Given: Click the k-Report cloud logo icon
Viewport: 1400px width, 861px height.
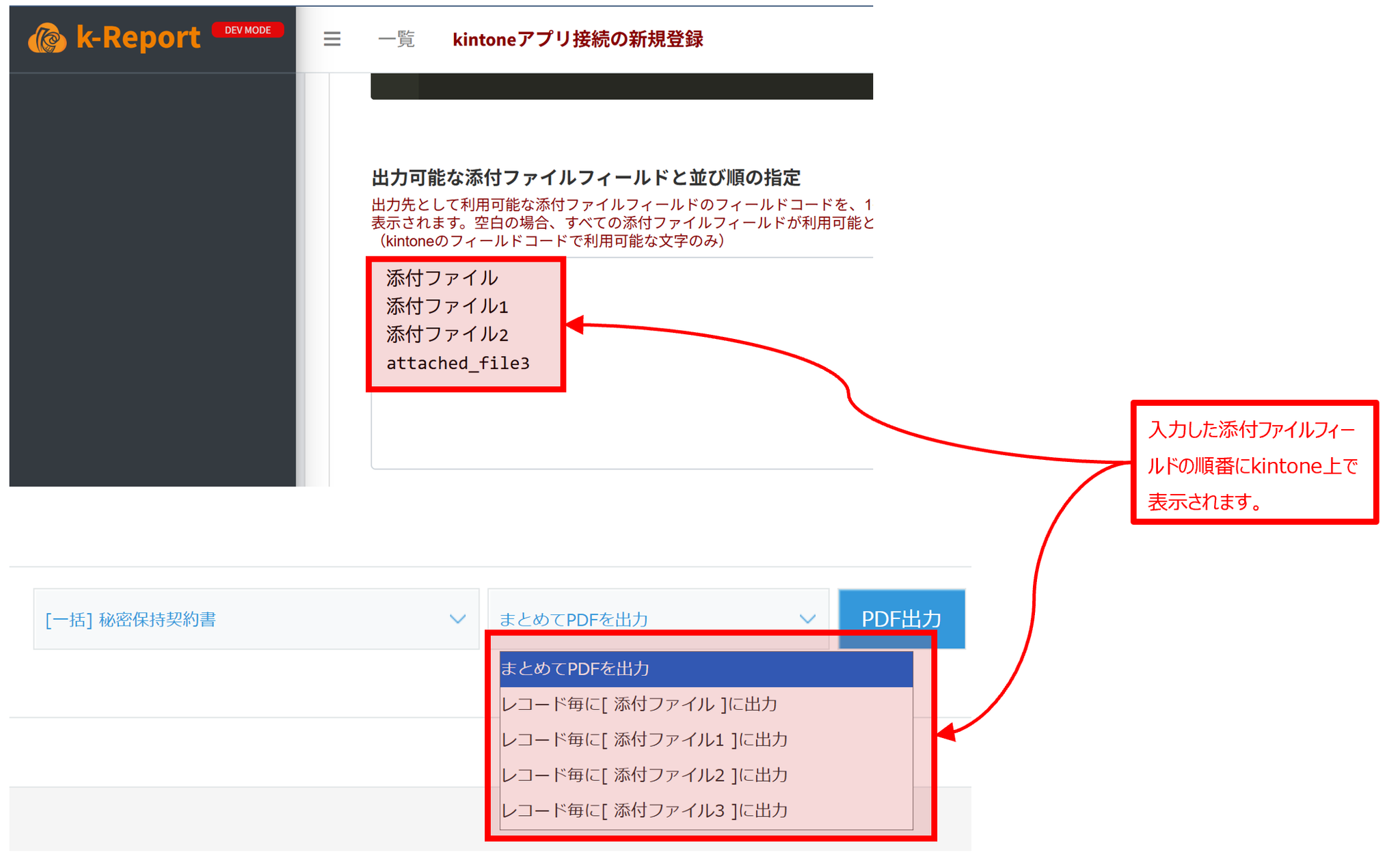Looking at the screenshot, I should 47,38.
